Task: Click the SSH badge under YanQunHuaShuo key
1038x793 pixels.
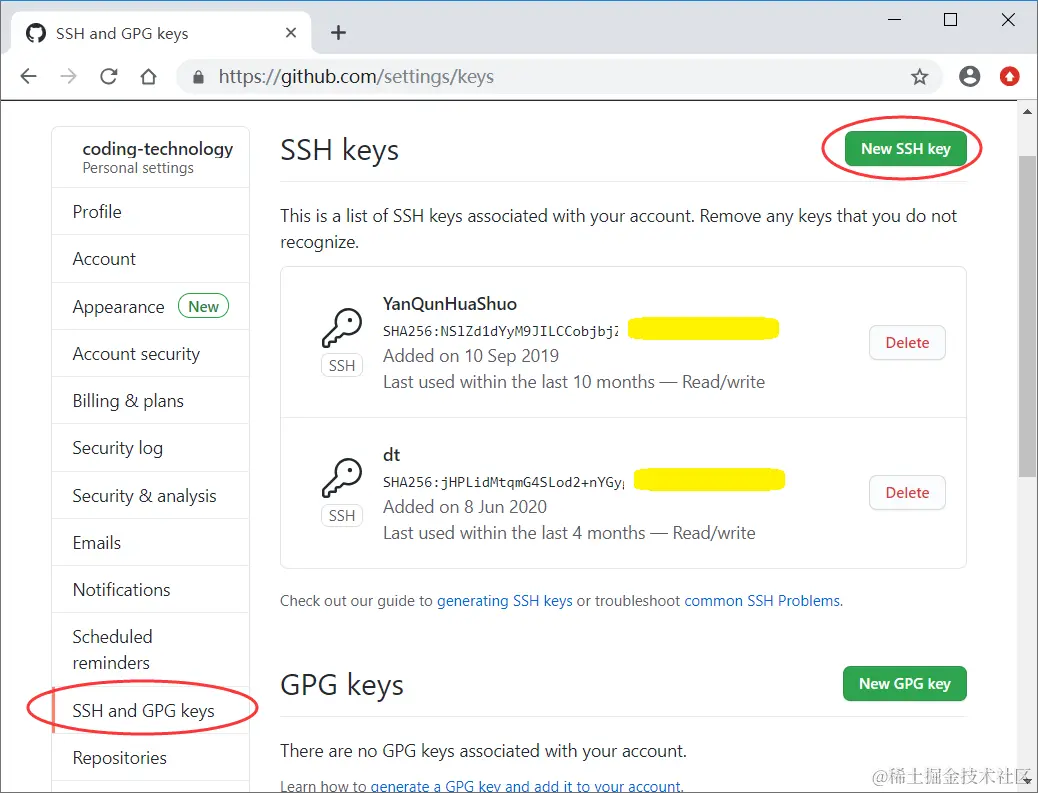Action: 342,365
